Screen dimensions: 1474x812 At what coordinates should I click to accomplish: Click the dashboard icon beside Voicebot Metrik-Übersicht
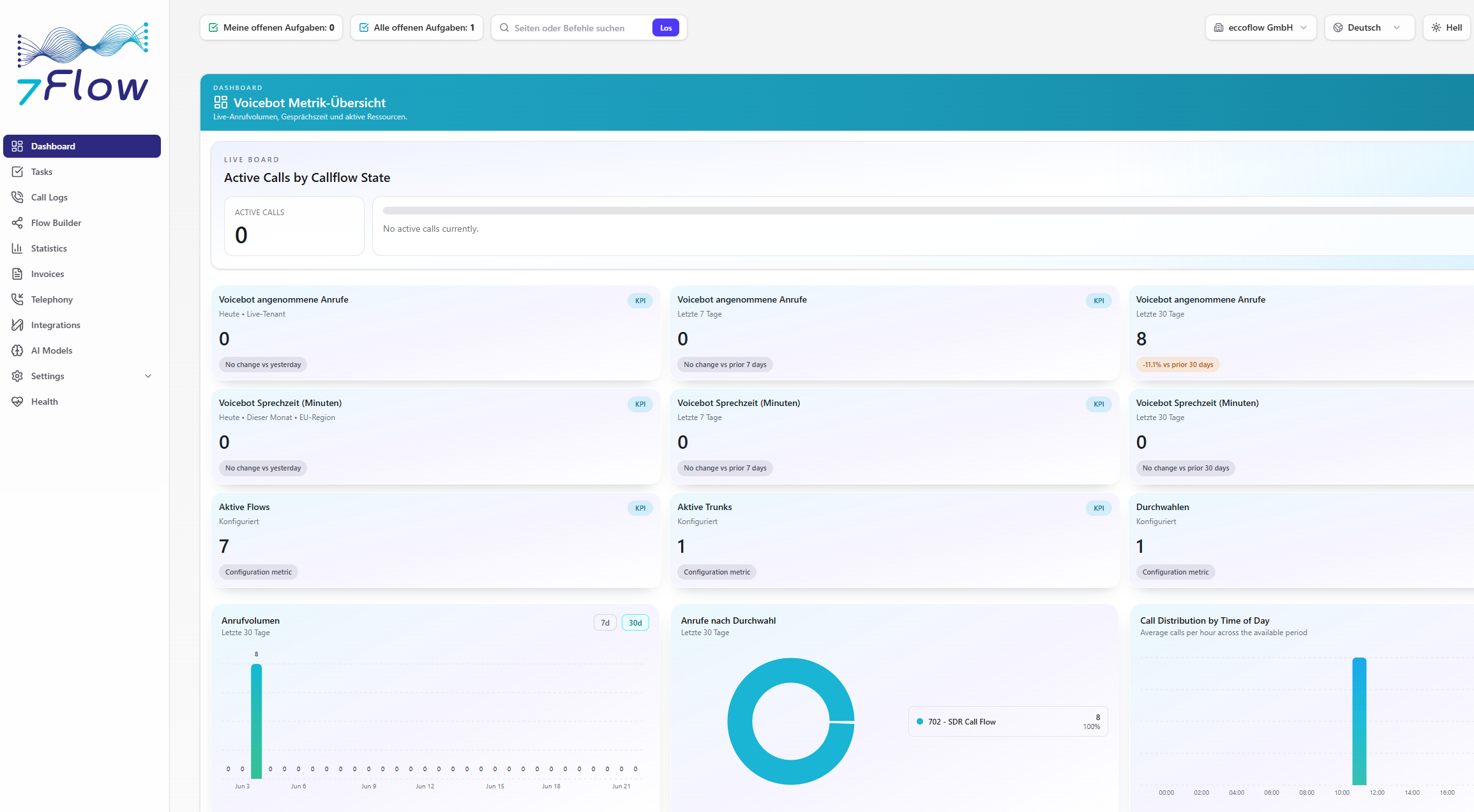221,102
